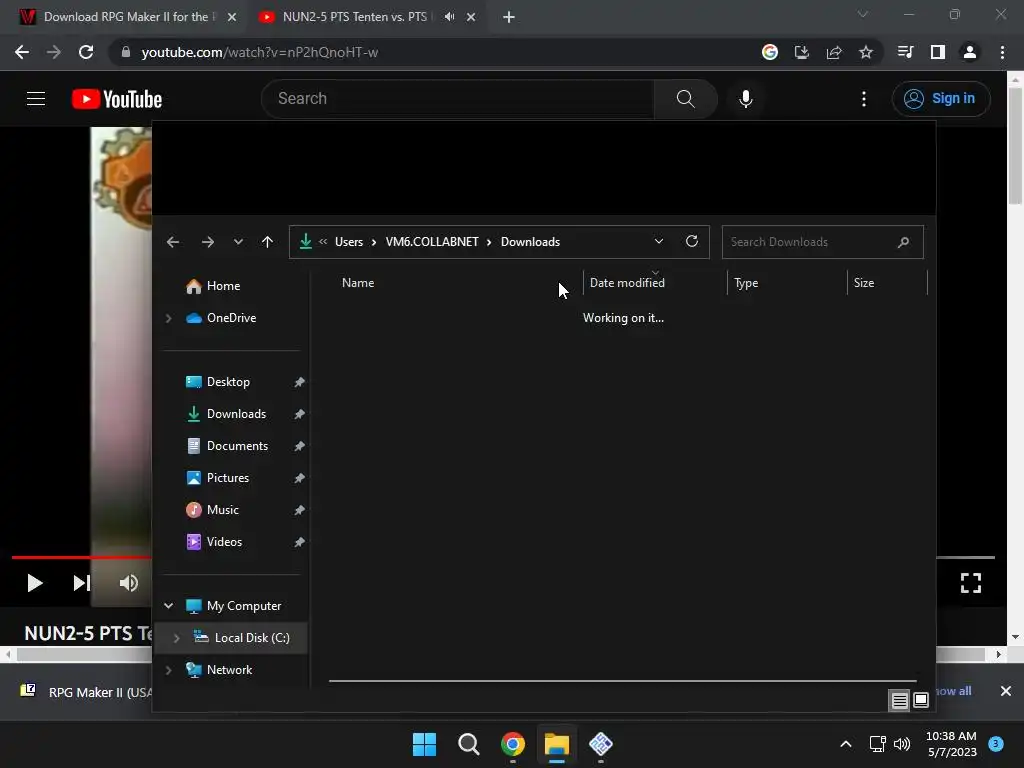Open the Chrome profile icon

(x=970, y=52)
